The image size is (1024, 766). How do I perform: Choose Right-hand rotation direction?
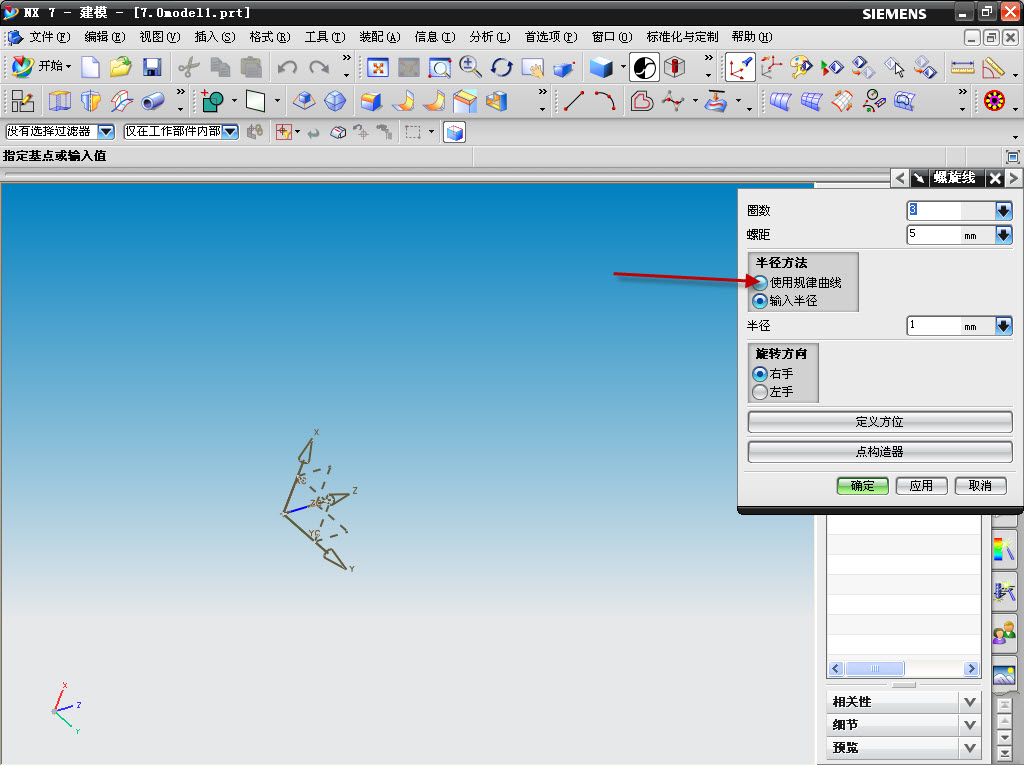[x=760, y=374]
